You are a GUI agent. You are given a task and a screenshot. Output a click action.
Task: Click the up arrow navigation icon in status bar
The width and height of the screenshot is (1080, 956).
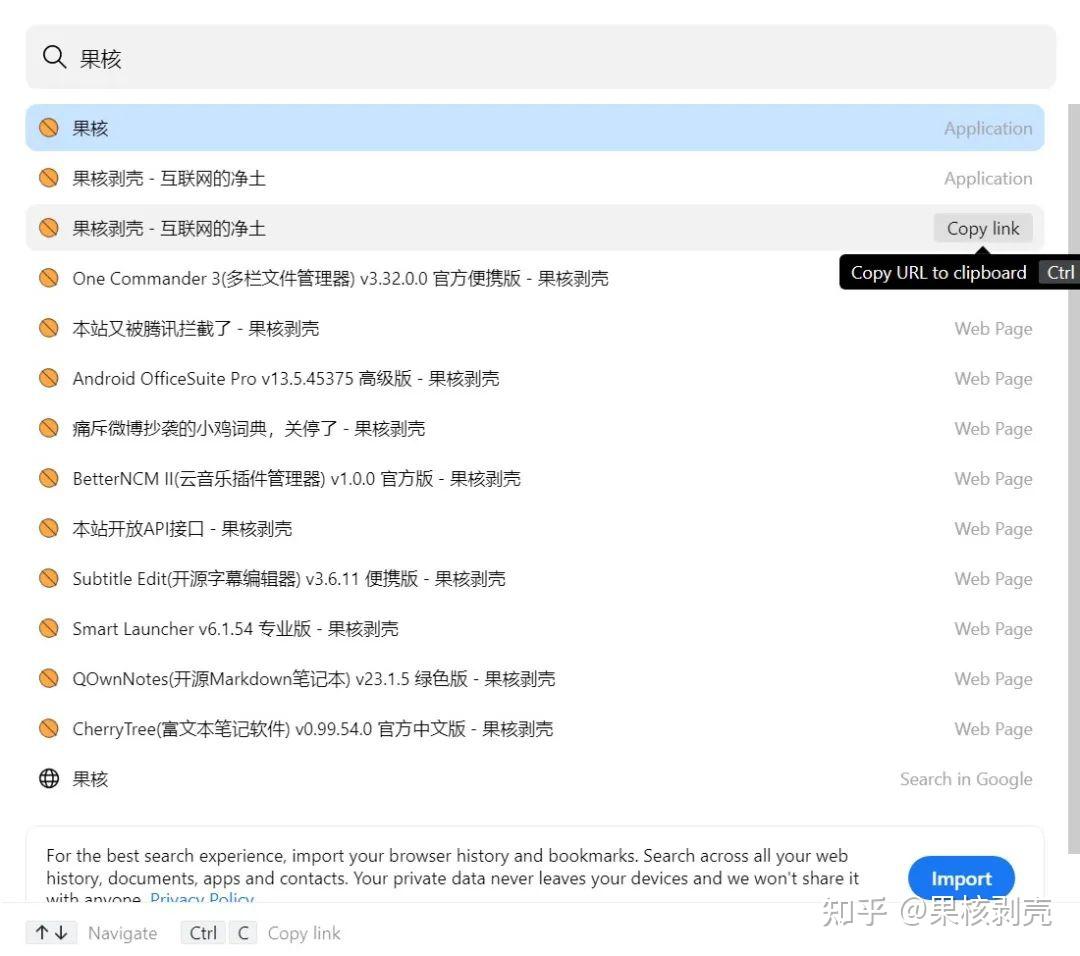pos(40,932)
